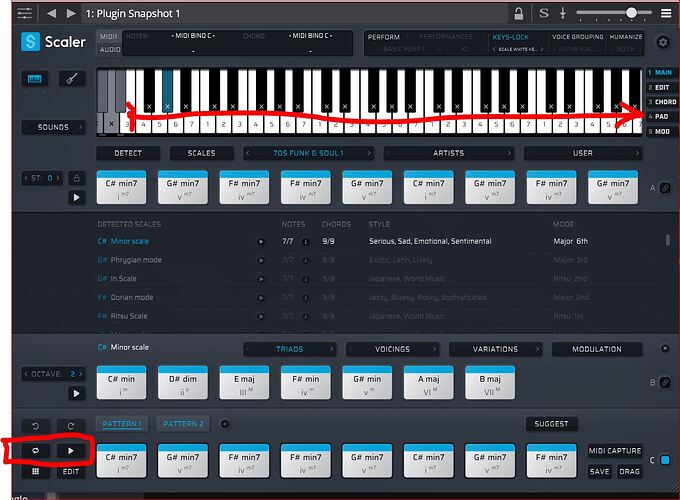Open the hamburger menu in the top bar

pos(666,13)
